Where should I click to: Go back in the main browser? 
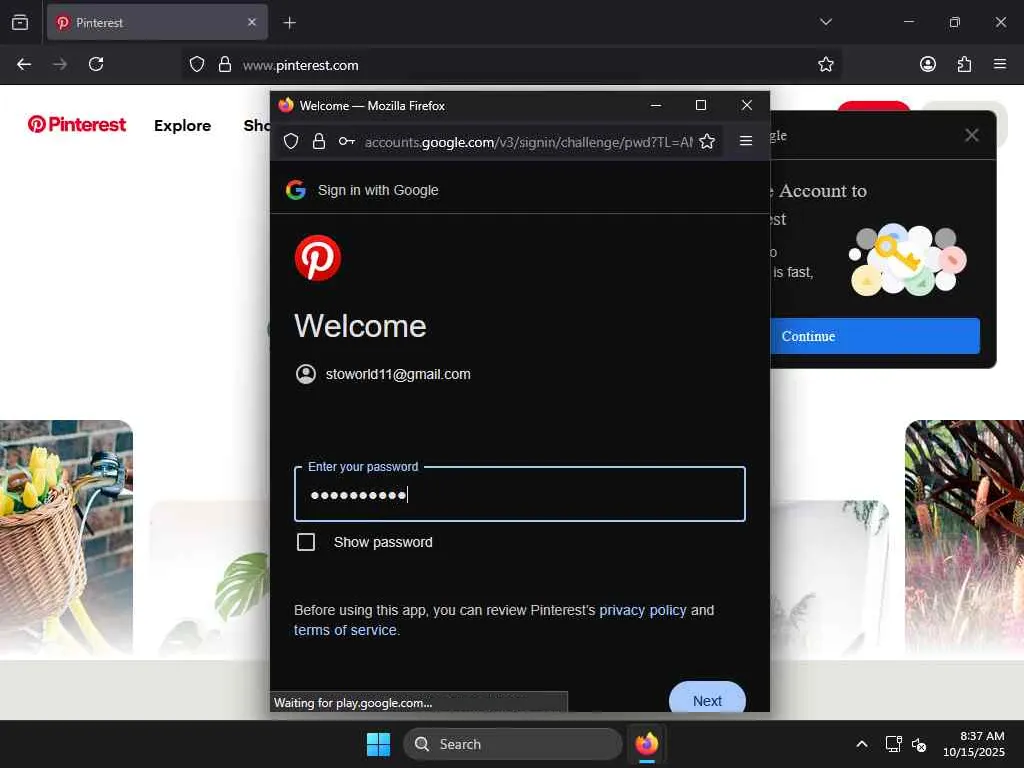(x=24, y=64)
